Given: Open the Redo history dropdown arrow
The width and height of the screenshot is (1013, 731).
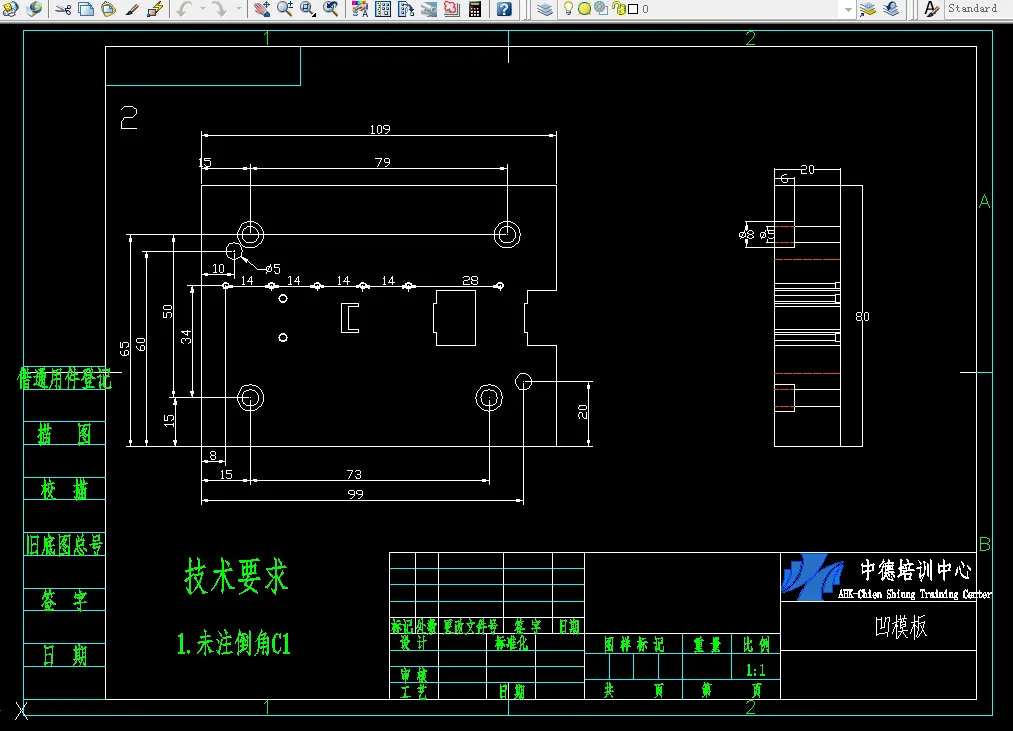Looking at the screenshot, I should [x=238, y=8].
